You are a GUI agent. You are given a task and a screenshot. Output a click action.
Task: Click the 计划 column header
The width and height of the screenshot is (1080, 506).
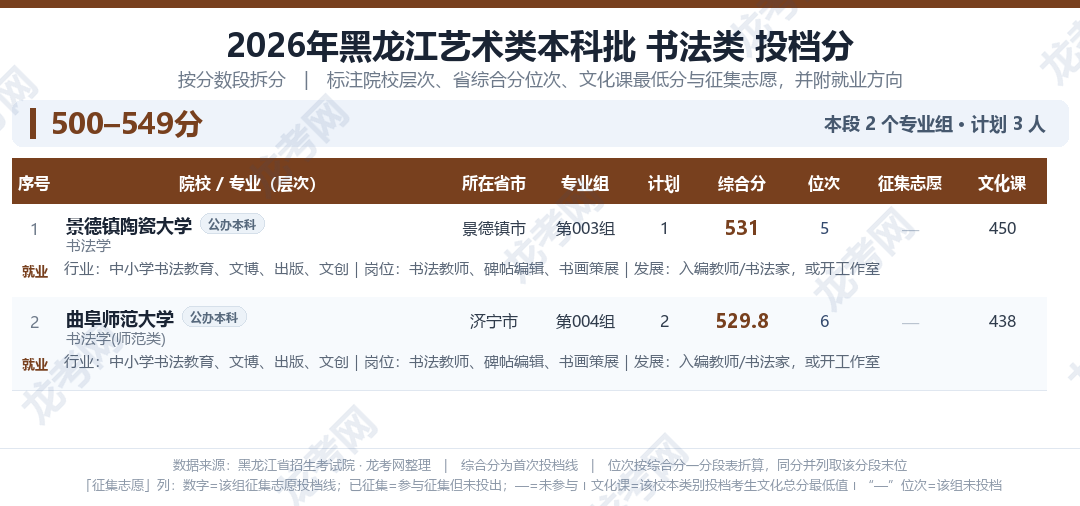coord(664,183)
